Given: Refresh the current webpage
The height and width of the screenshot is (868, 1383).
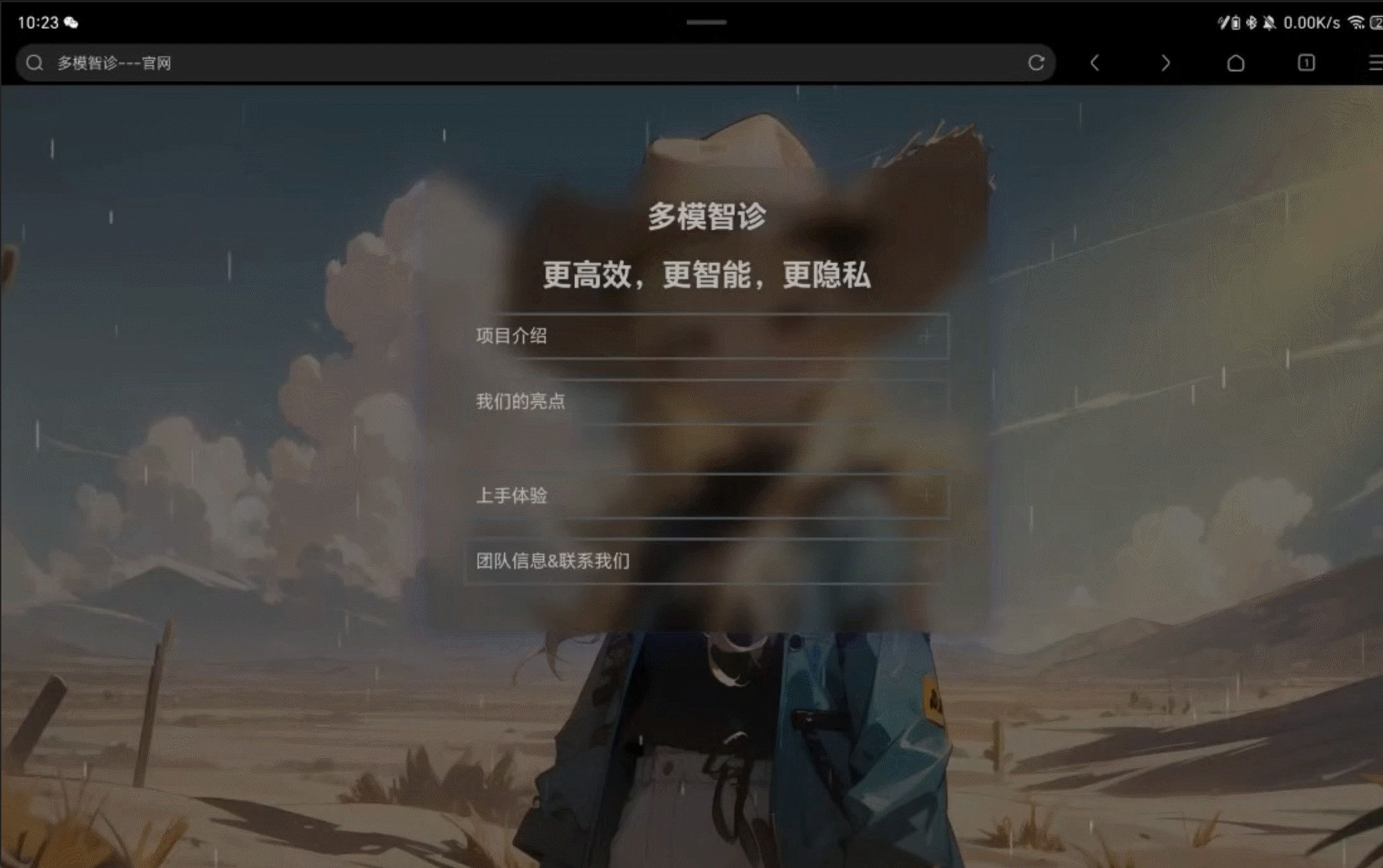Looking at the screenshot, I should click(1036, 62).
